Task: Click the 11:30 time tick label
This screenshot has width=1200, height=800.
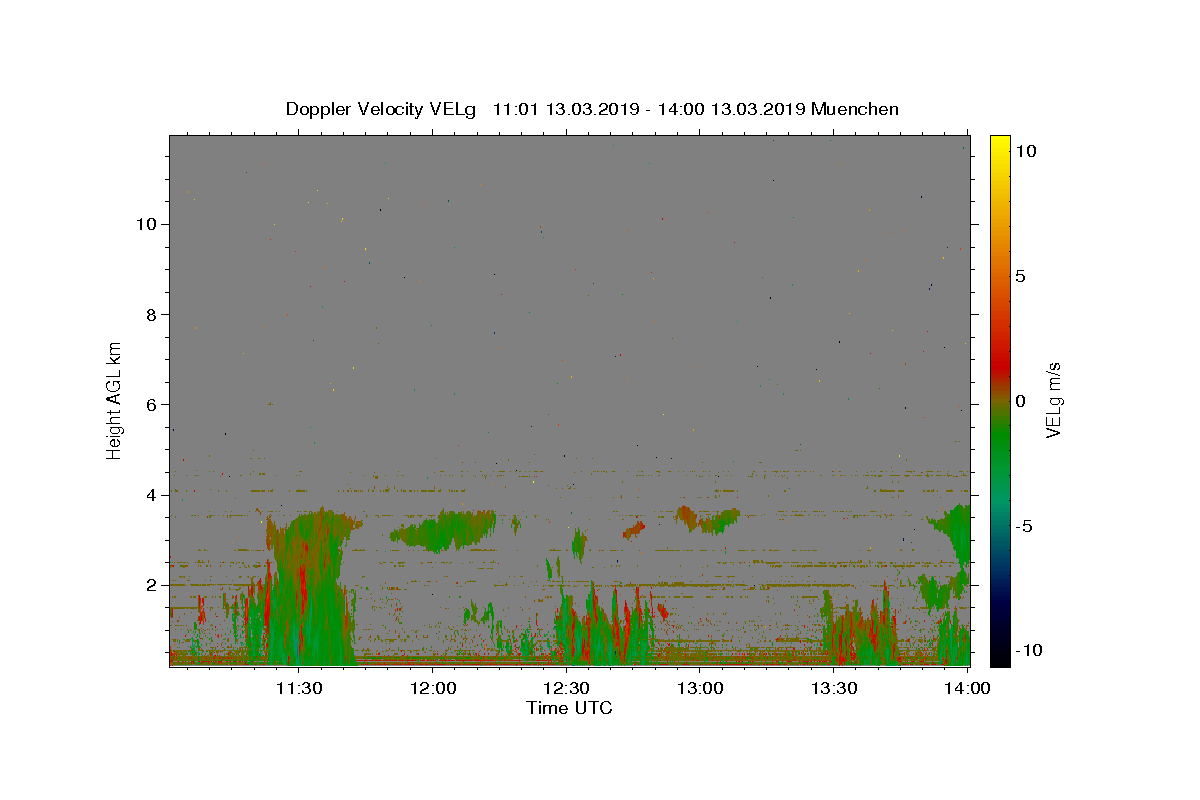Action: click(299, 688)
